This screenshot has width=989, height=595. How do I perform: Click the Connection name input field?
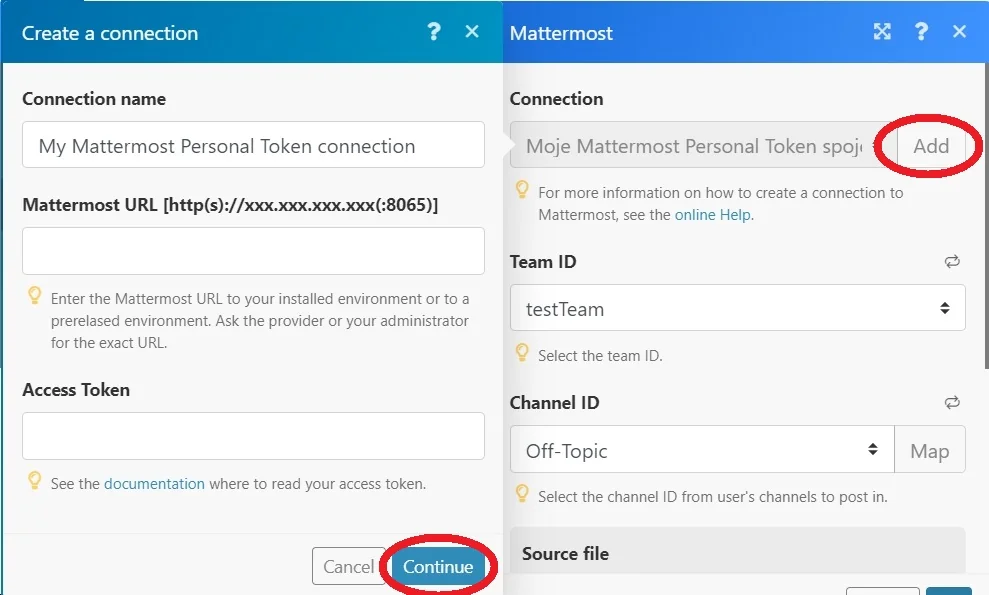coord(253,145)
